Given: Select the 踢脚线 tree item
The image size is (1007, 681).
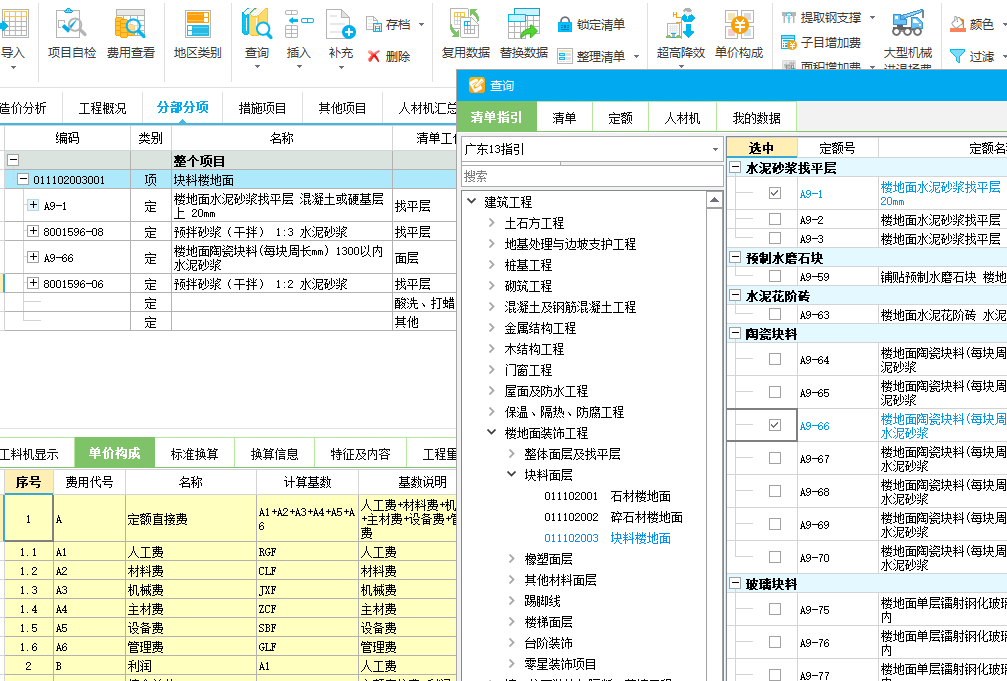Looking at the screenshot, I should click(x=542, y=601).
